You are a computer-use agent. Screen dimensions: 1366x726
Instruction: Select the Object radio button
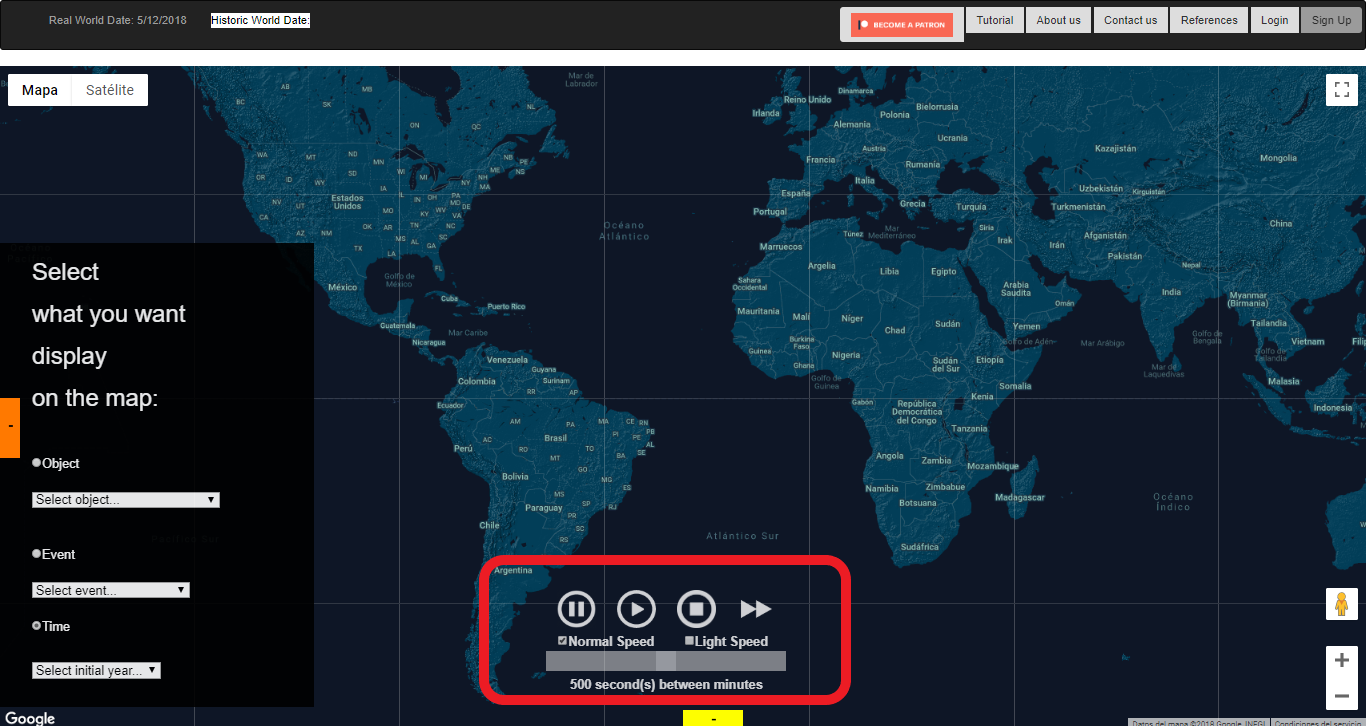pyautogui.click(x=37, y=463)
